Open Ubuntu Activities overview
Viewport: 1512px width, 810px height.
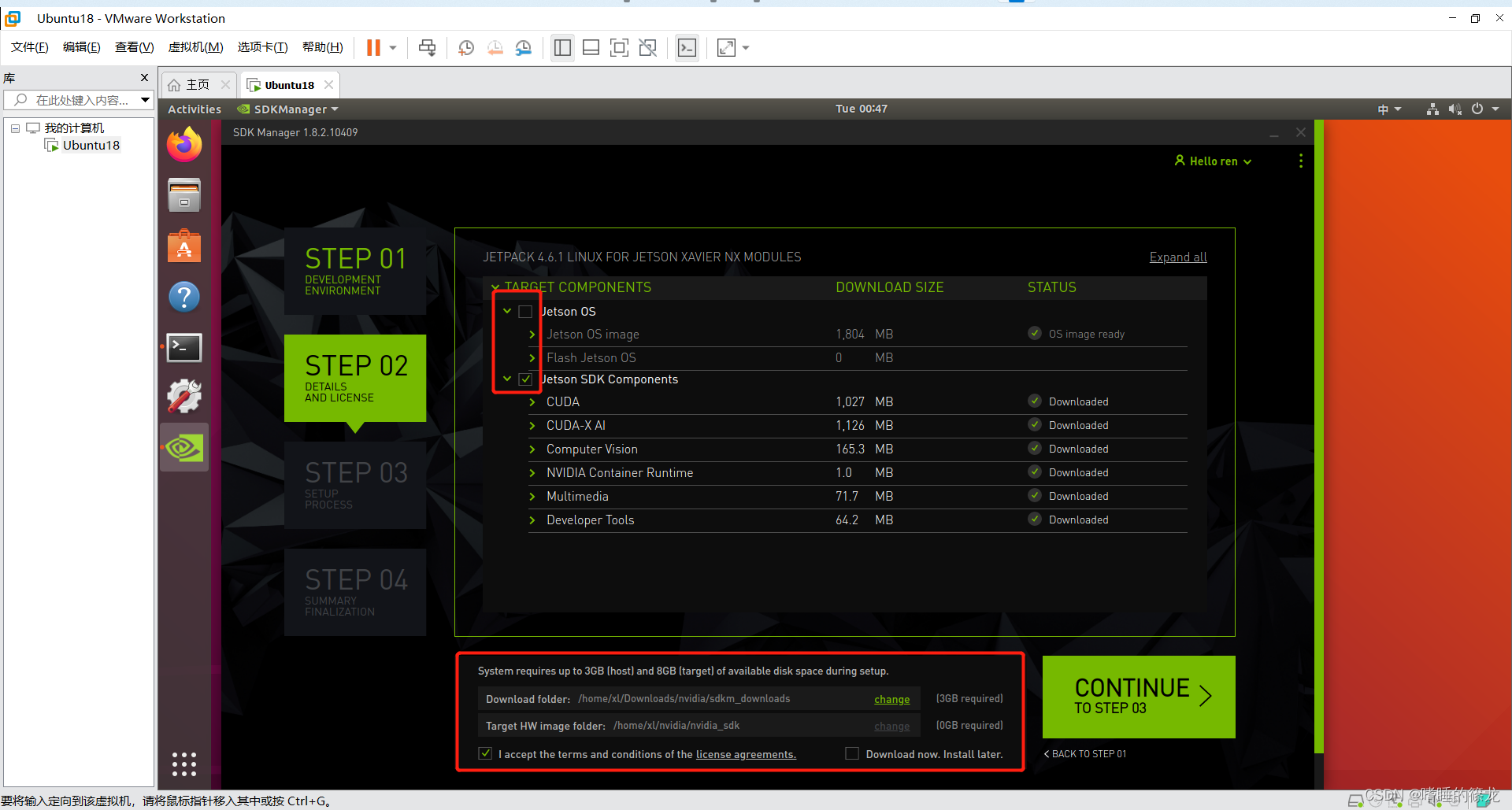(195, 109)
